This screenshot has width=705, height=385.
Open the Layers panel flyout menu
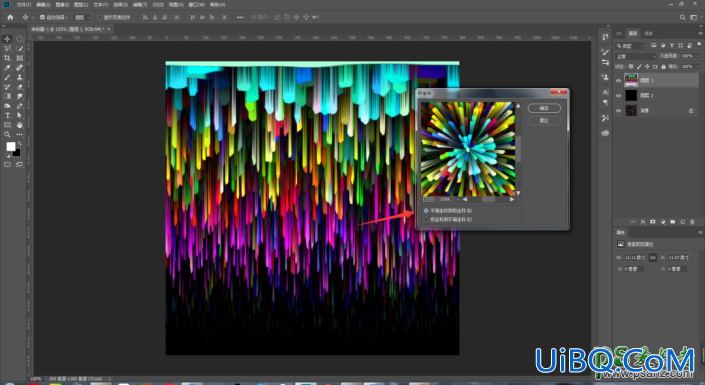(700, 33)
